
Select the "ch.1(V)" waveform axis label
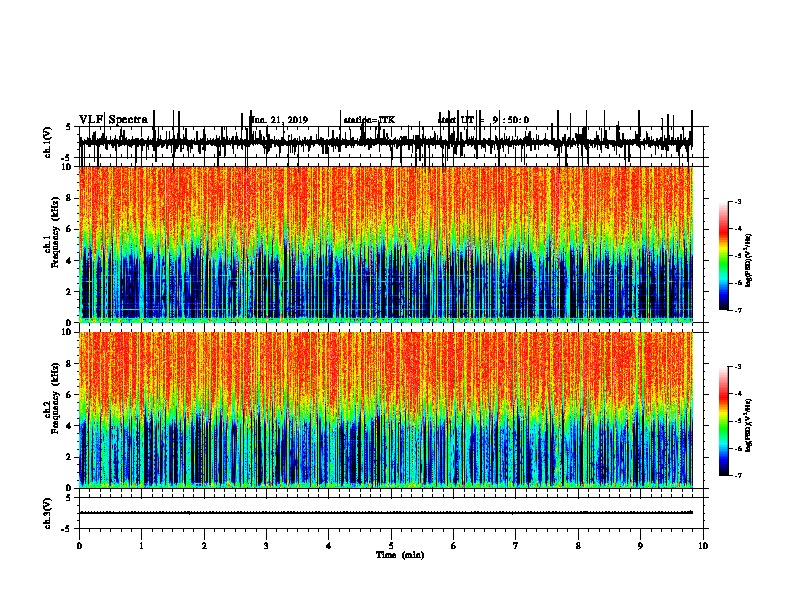(47, 142)
